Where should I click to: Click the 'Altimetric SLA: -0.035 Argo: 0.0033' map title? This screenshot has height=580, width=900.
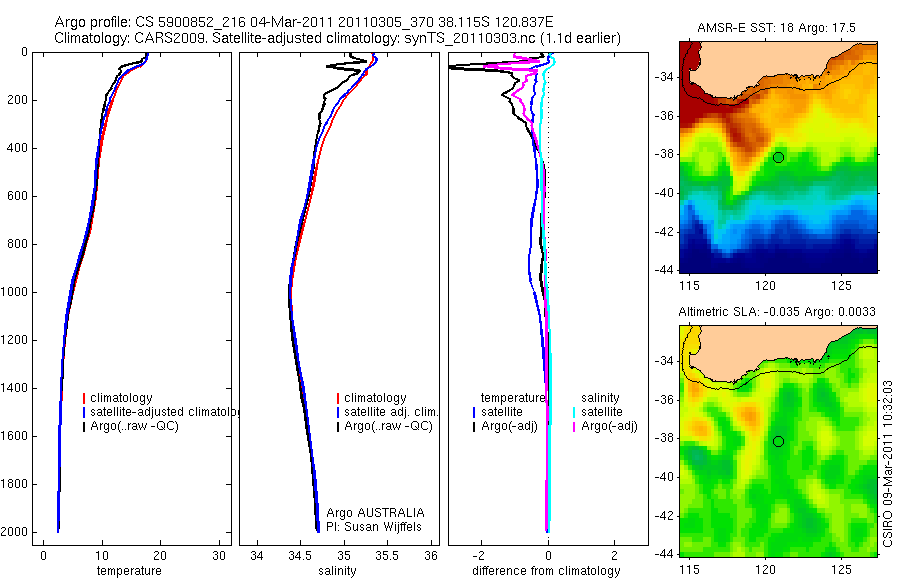coord(777,312)
